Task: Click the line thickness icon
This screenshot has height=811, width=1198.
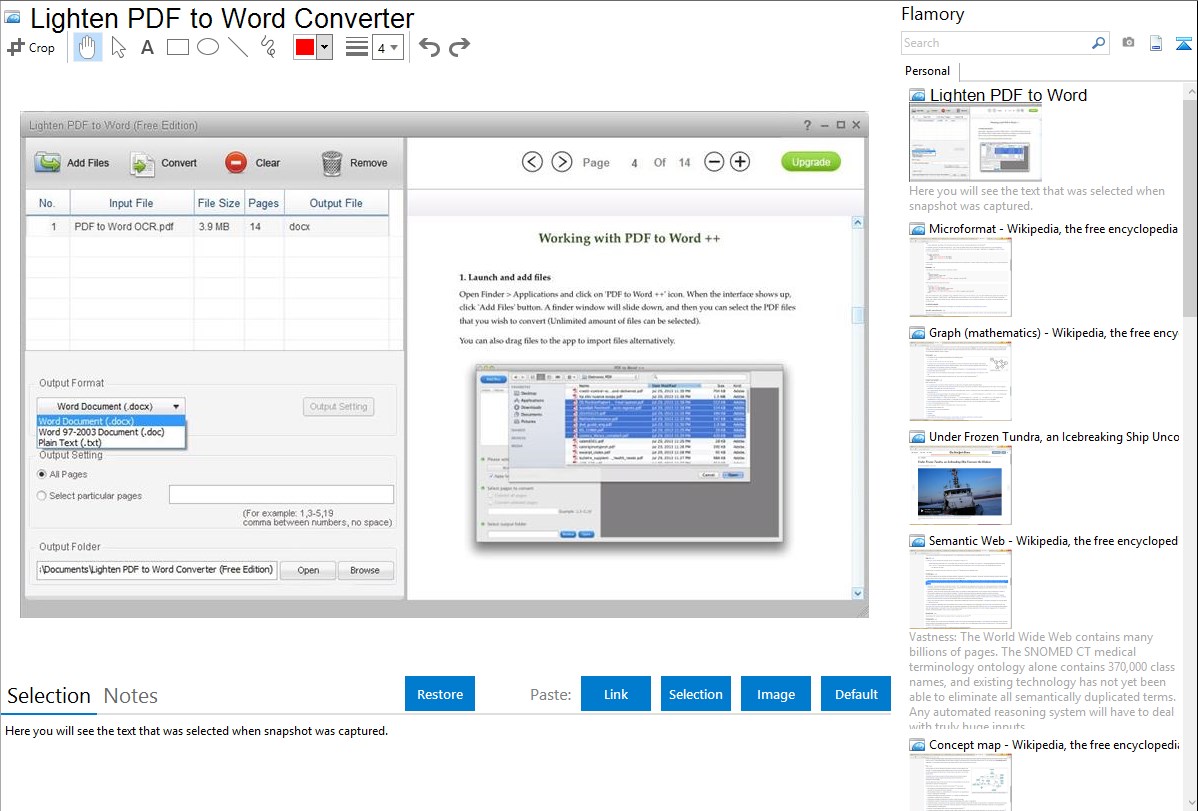Action: pos(357,47)
